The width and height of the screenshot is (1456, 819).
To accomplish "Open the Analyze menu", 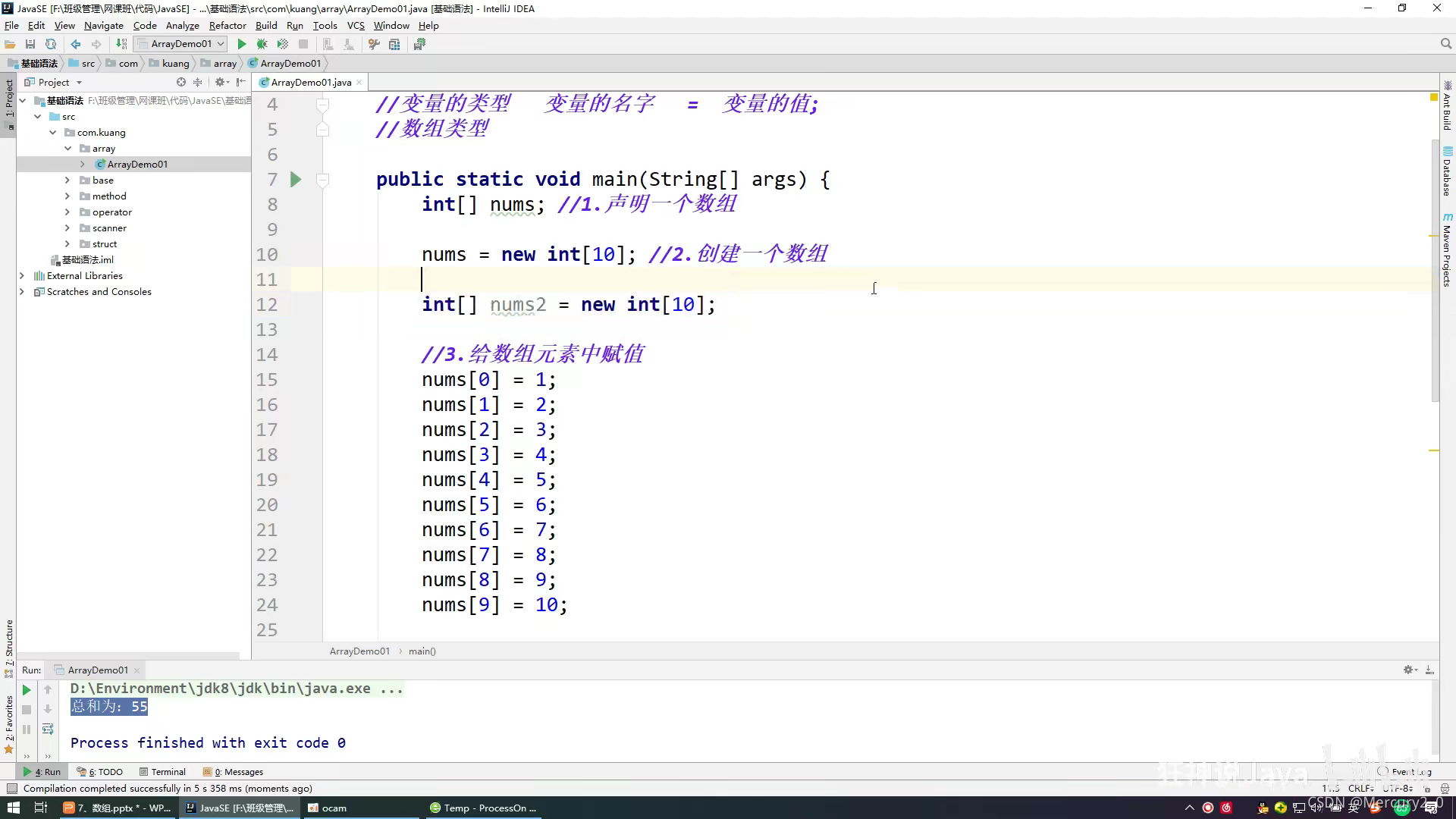I will [x=182, y=25].
